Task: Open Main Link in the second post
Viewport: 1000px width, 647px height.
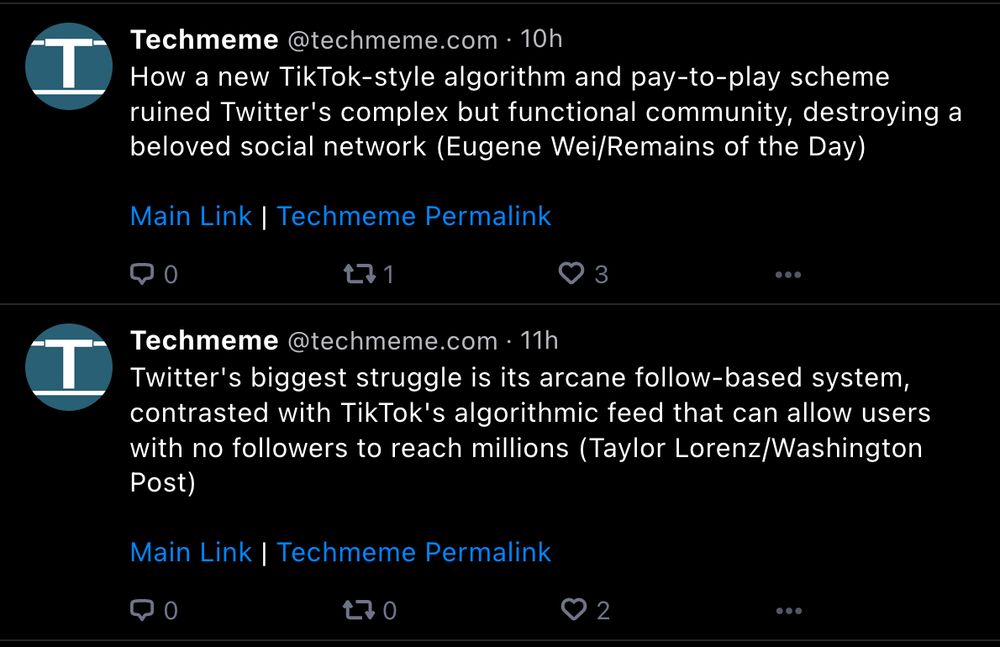Action: [x=191, y=552]
